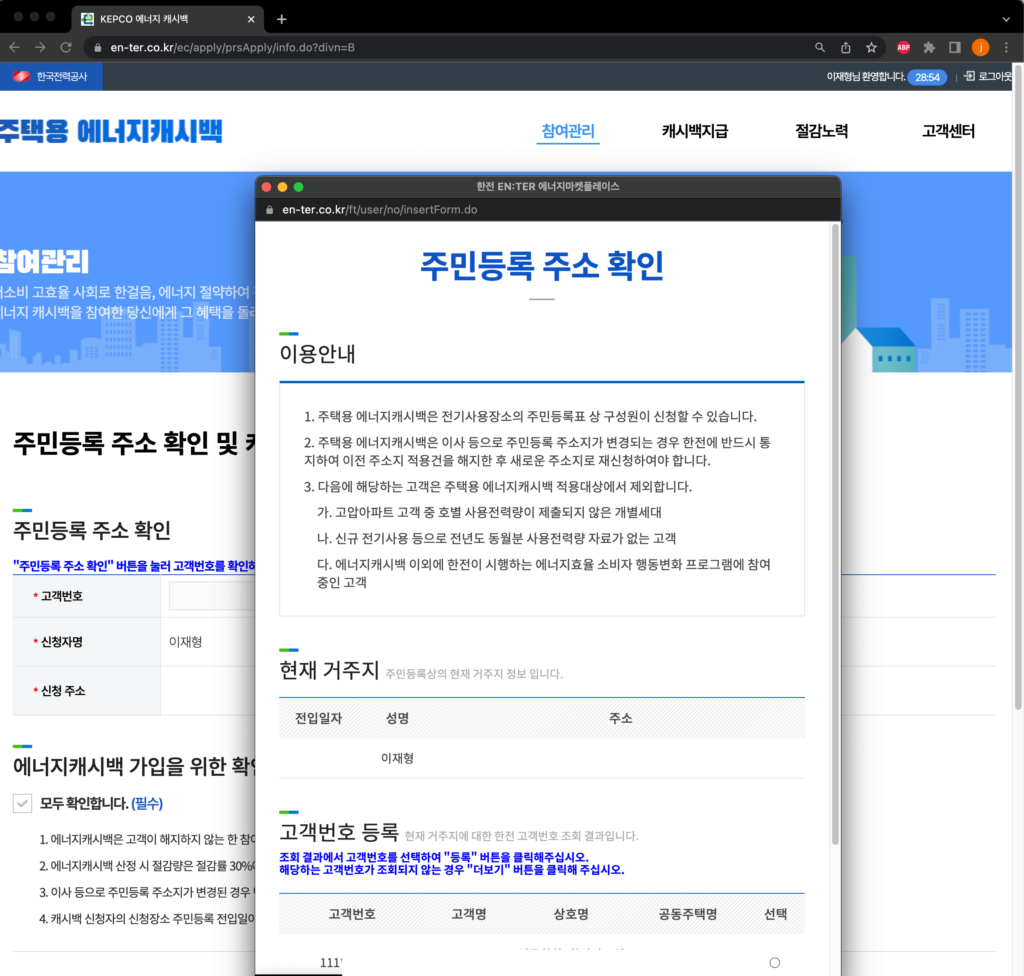Select the KEPCO 에너지 캐시백 browser tab
Screen dimensions: 1024x976
pos(167,20)
